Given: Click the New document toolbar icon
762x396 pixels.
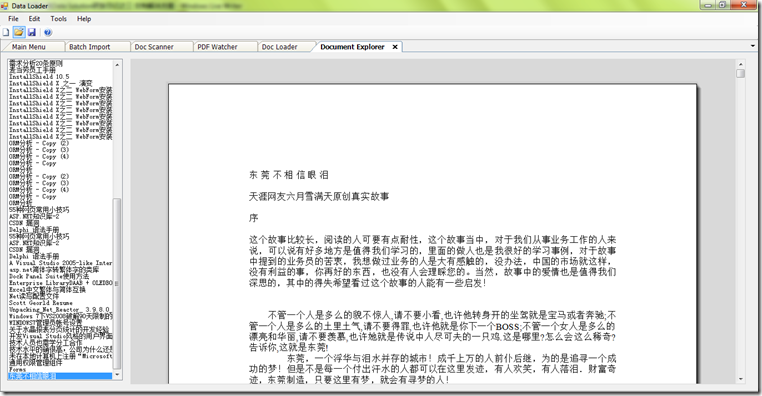Looking at the screenshot, I should point(6,33).
